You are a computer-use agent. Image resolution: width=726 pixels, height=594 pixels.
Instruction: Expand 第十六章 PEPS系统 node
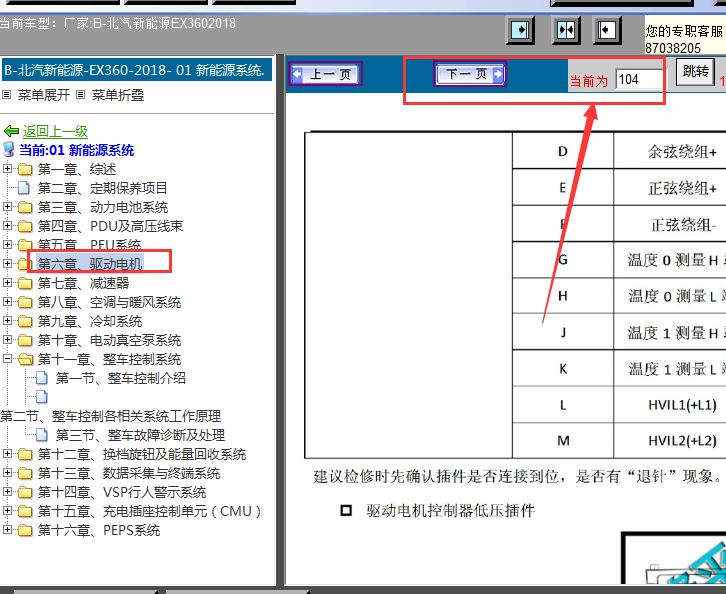pos(7,530)
